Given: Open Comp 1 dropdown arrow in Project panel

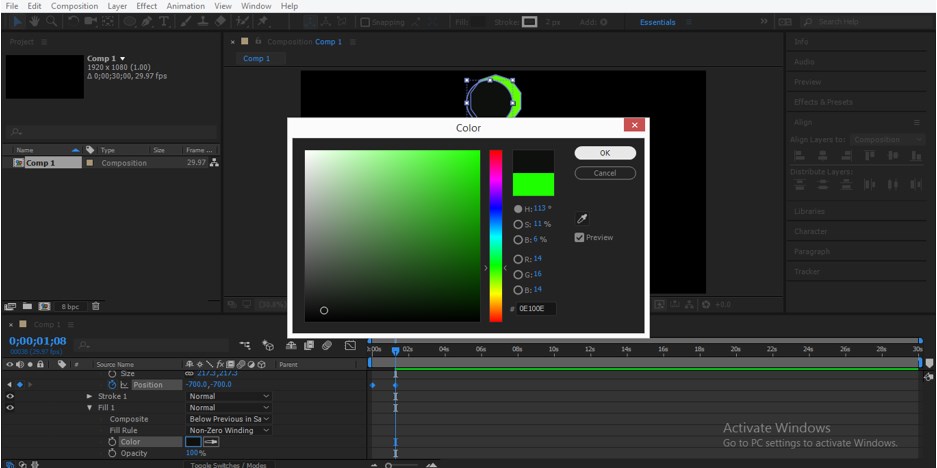Looking at the screenshot, I should [123, 59].
